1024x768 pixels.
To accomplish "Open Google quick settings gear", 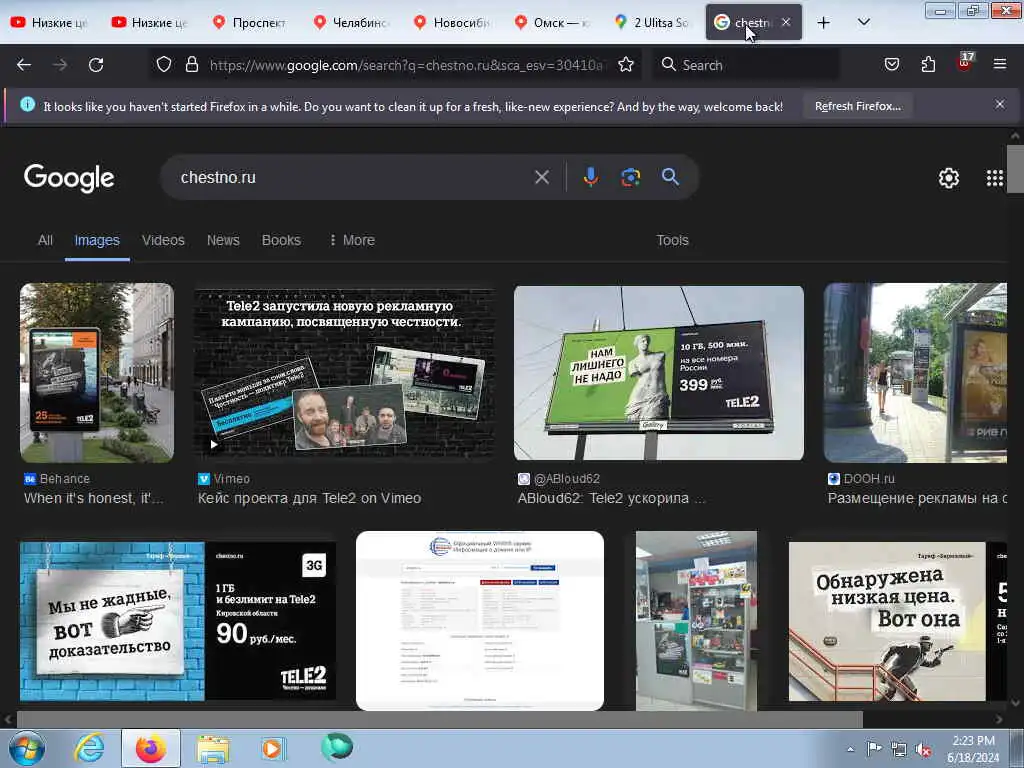I will [948, 178].
